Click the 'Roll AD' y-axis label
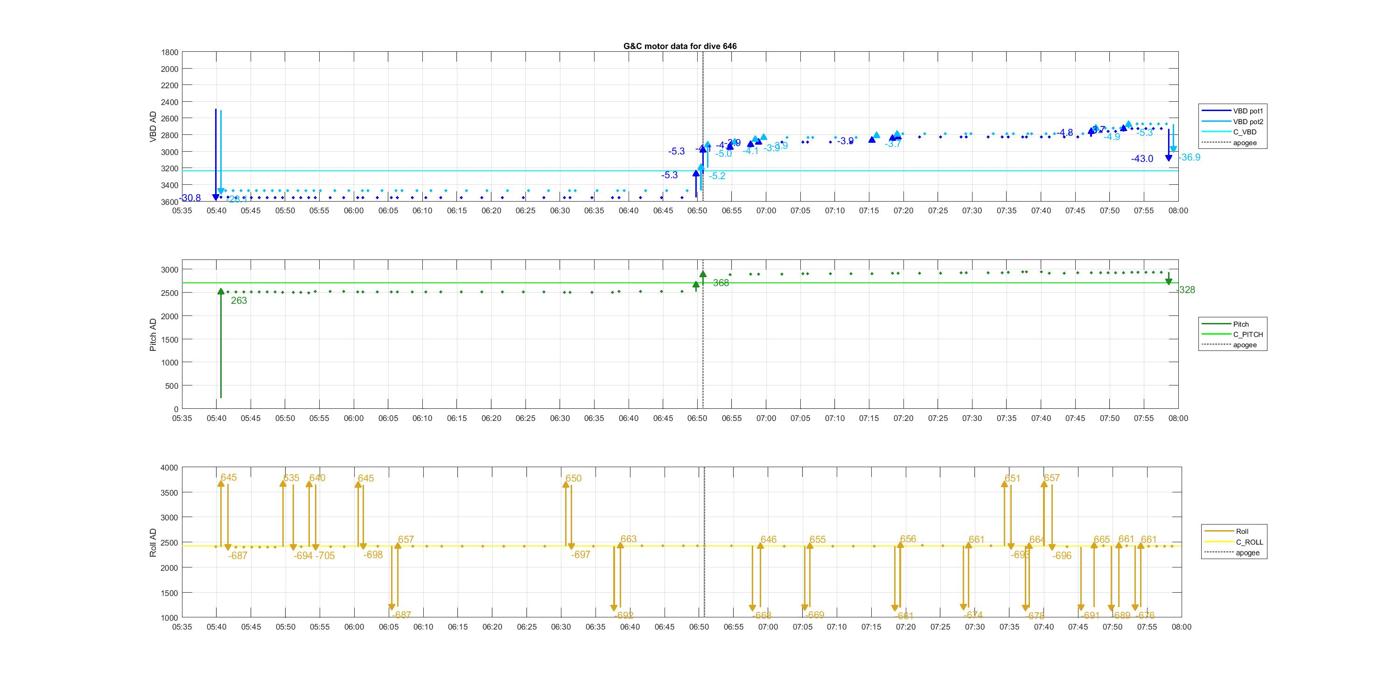 (153, 543)
